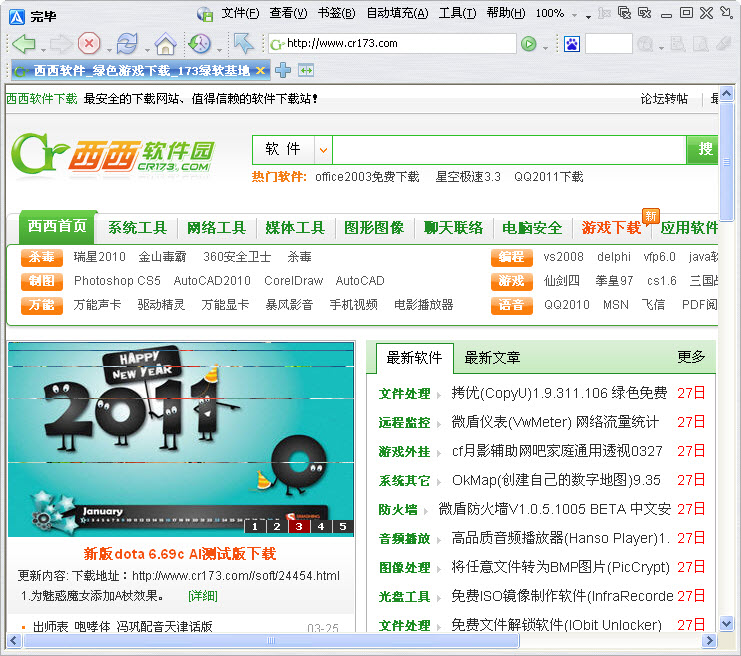Open the 100% zoom level dropdown
This screenshot has height=656, width=741.
556,13
